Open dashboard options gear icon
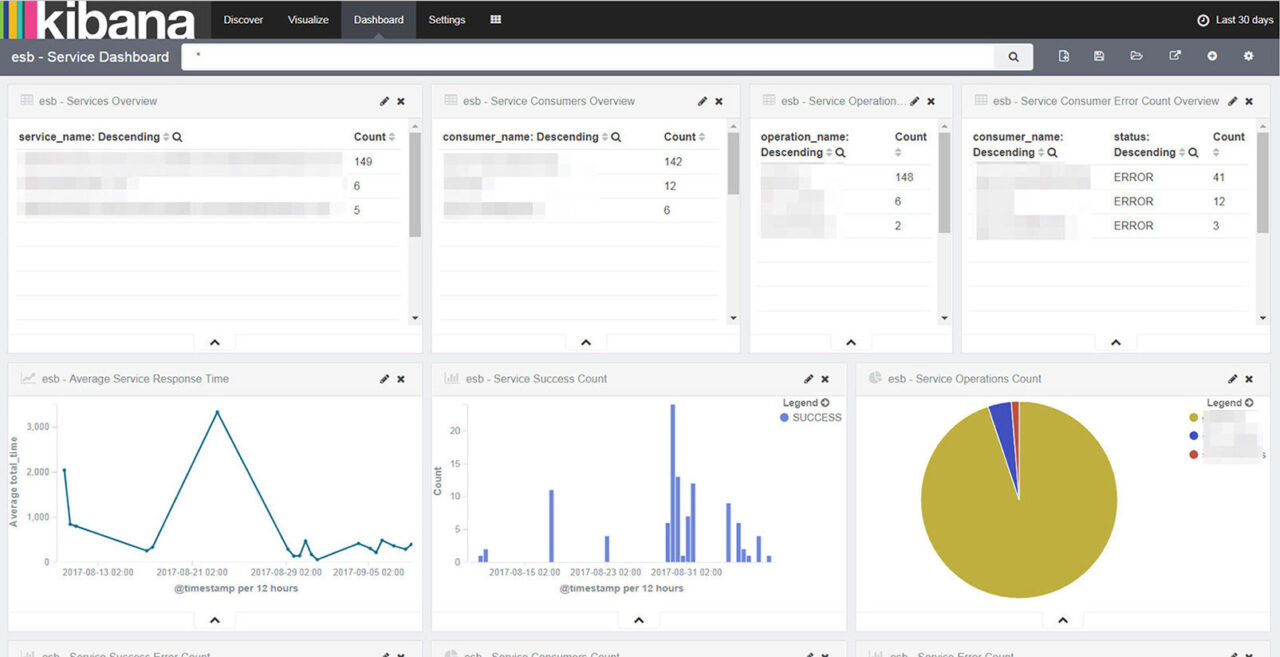The width and height of the screenshot is (1280, 657). tap(1248, 57)
